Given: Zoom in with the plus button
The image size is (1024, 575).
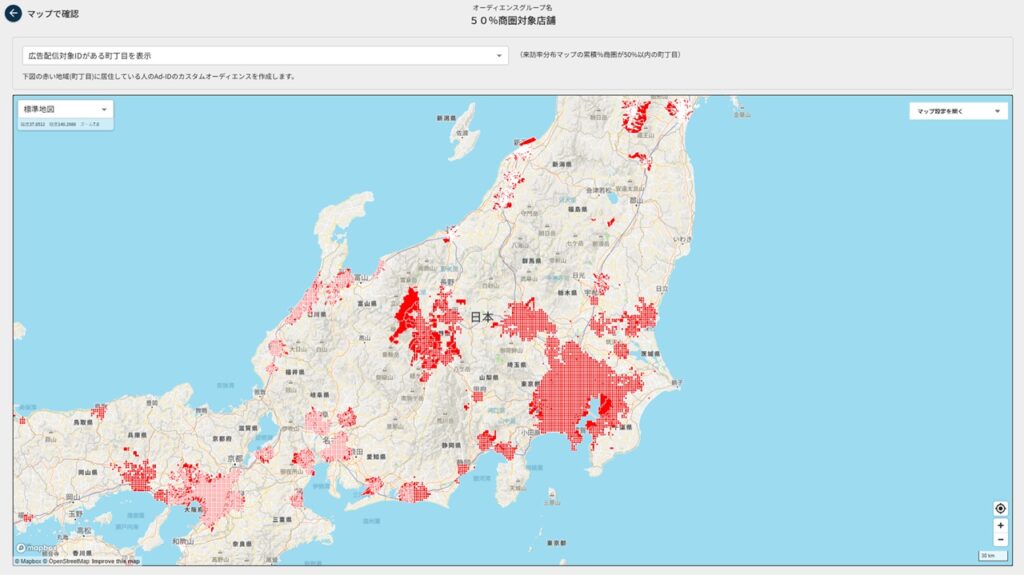Looking at the screenshot, I should (x=1000, y=525).
